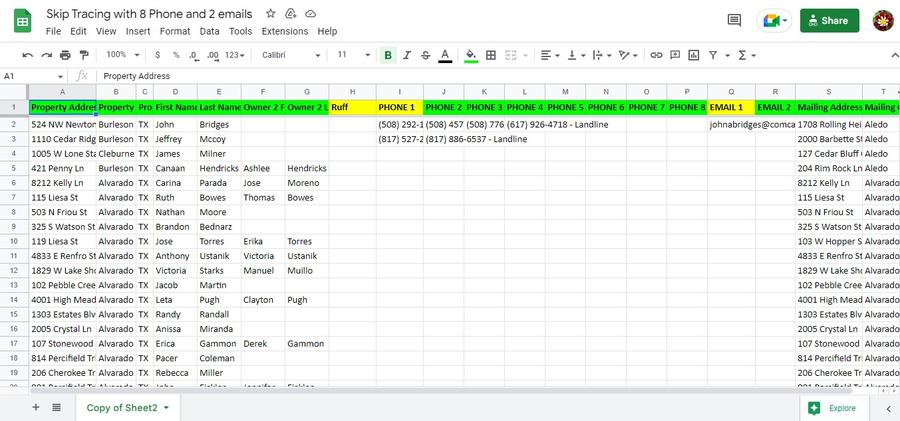Viewport: 900px width, 421px height.
Task: Toggle bold formatting
Action: point(388,55)
